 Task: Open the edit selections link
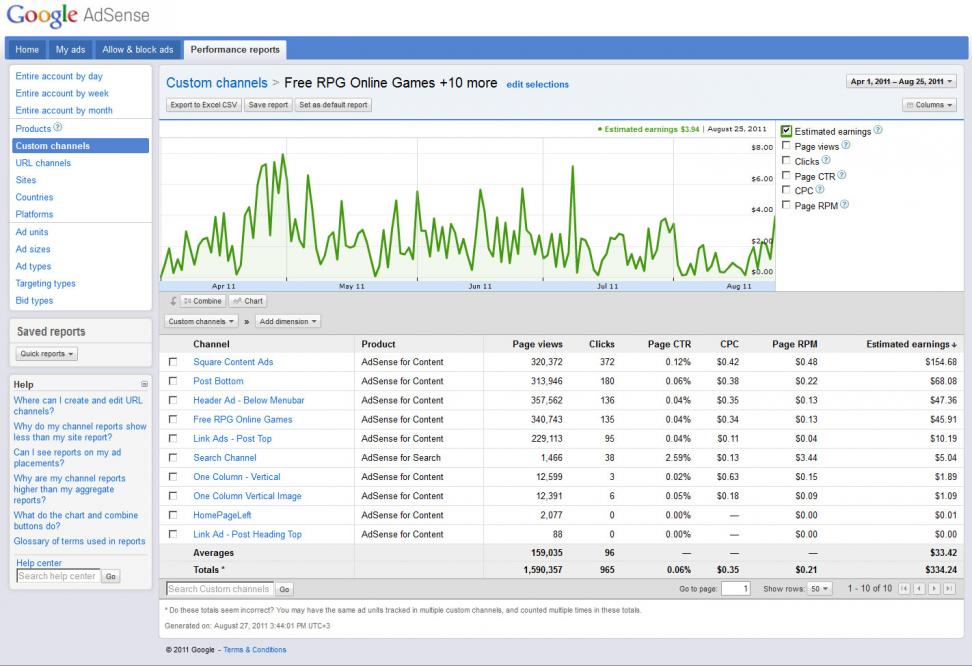537,85
